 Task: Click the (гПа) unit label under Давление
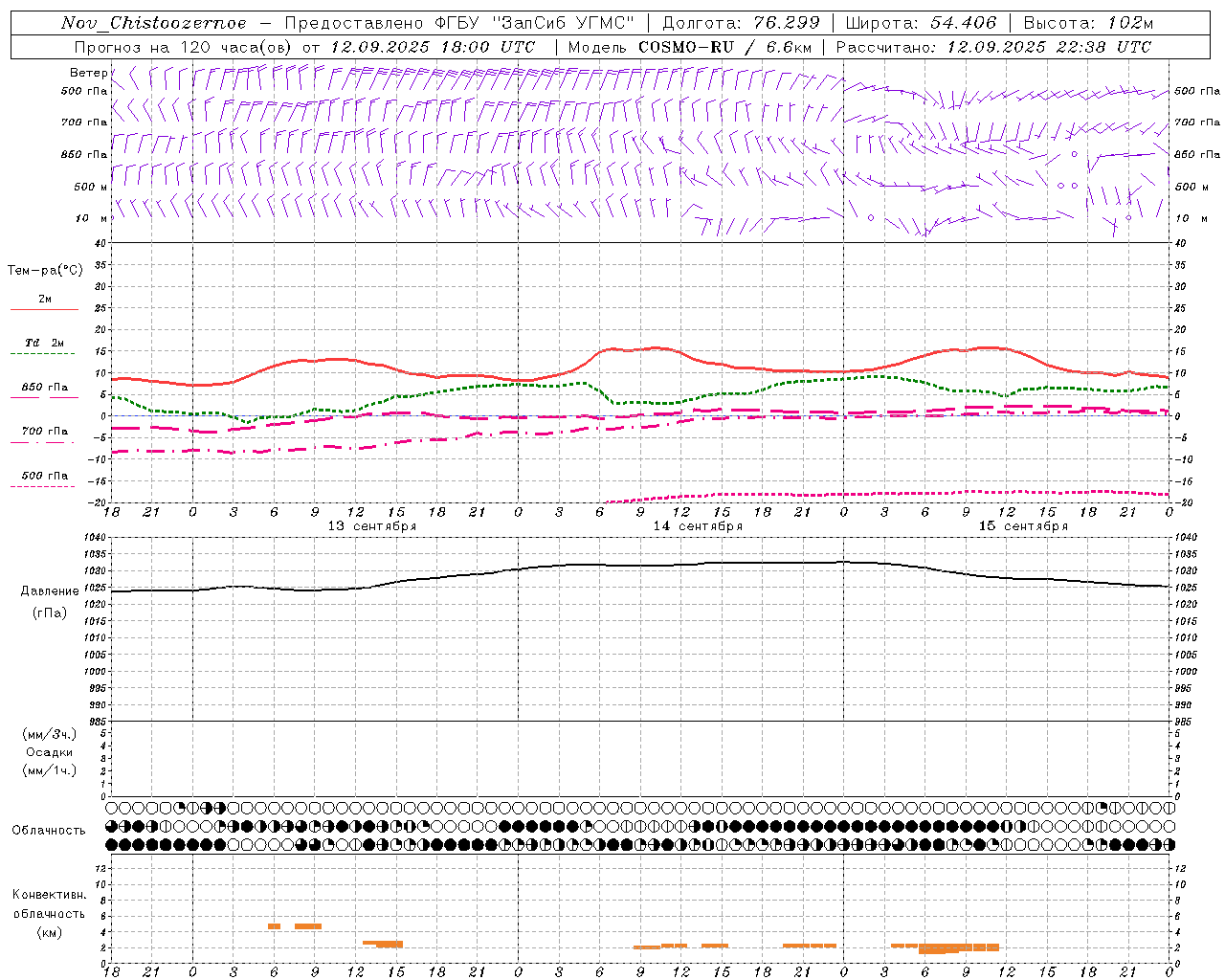point(49,613)
